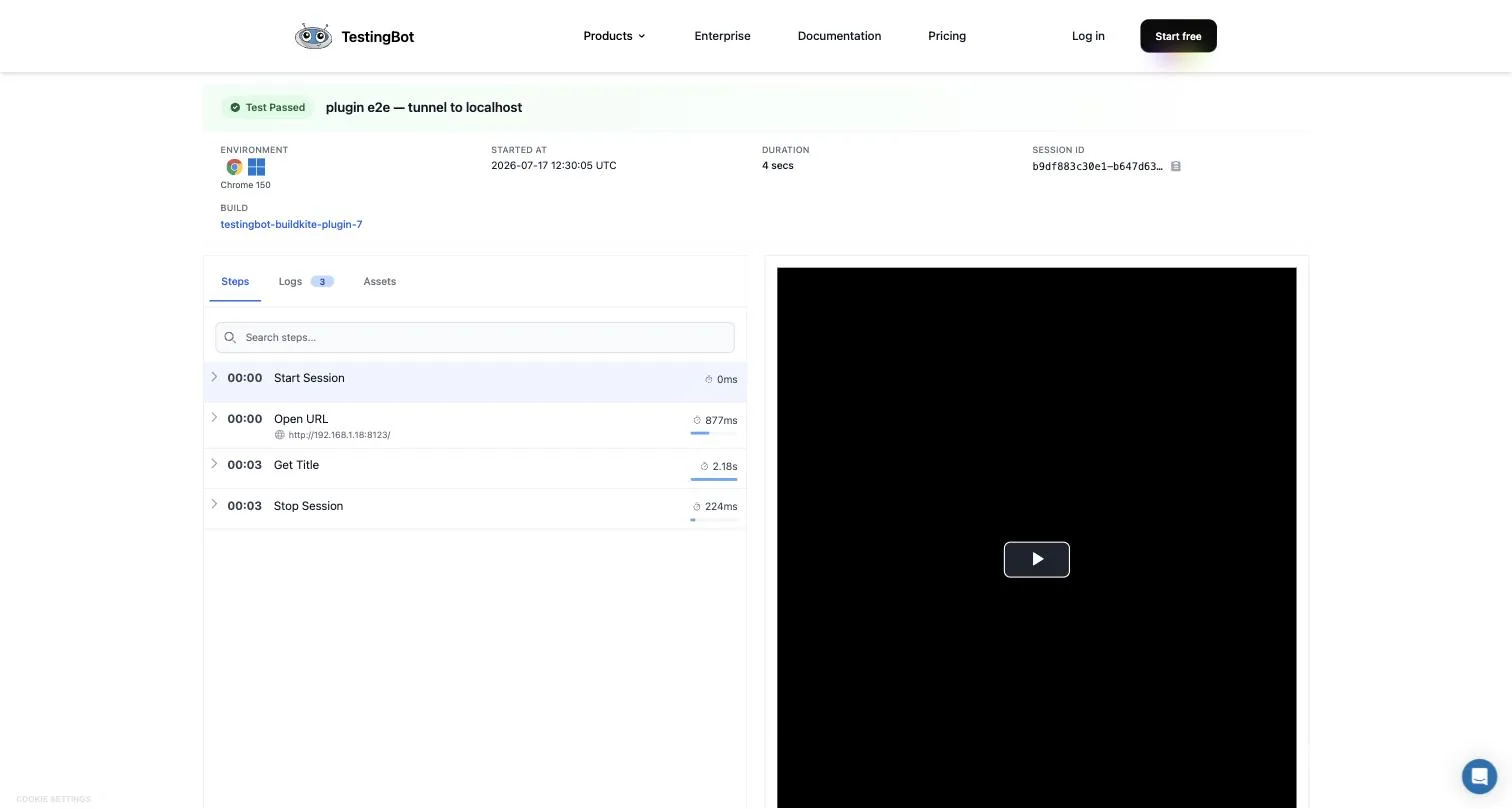Switch to the Assets tab

(x=379, y=282)
